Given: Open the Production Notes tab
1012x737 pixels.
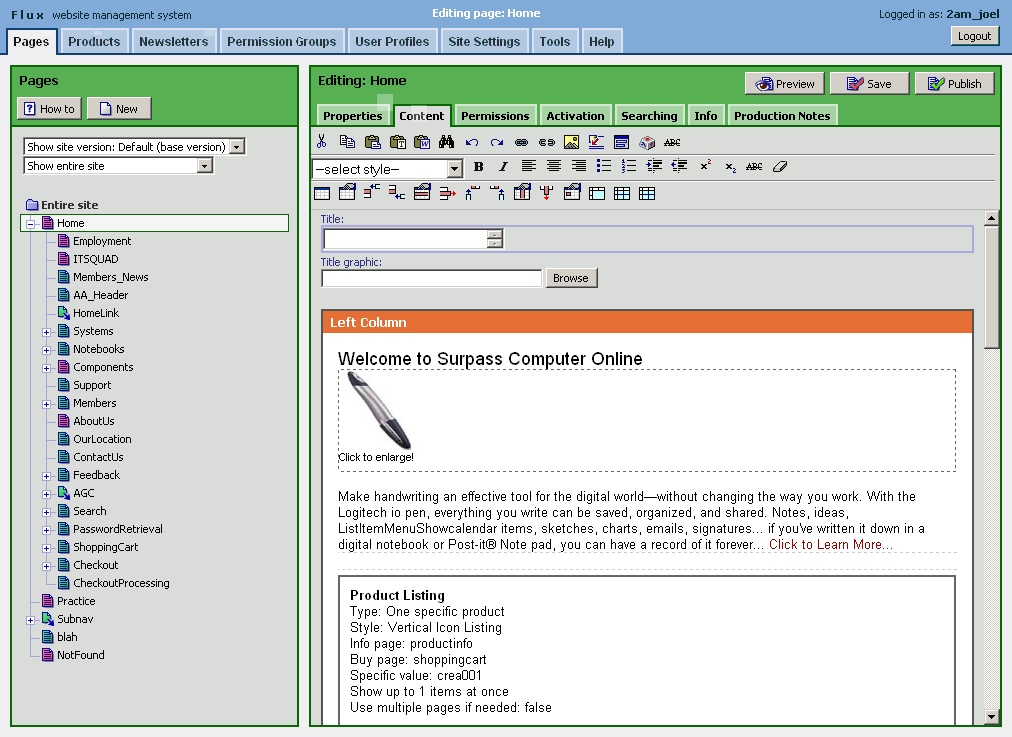Looking at the screenshot, I should tap(782, 116).
